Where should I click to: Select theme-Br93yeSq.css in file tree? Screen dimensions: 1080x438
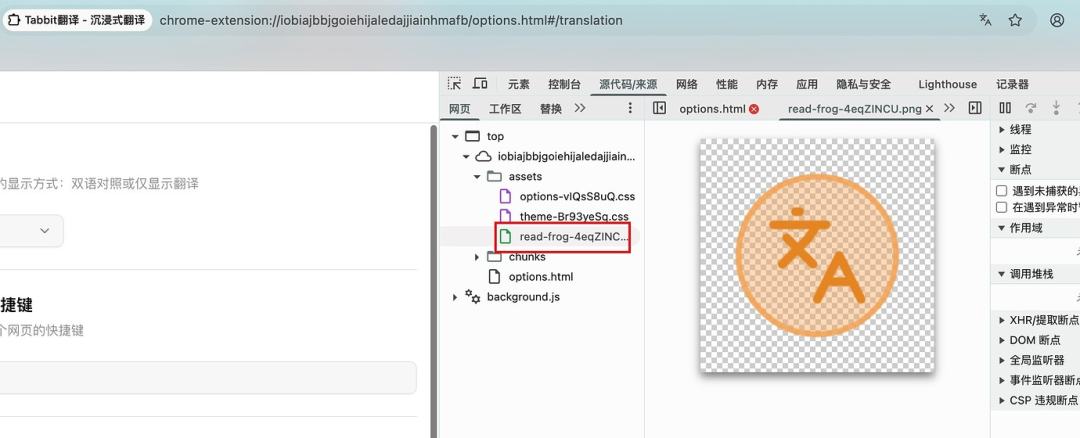pos(573,216)
